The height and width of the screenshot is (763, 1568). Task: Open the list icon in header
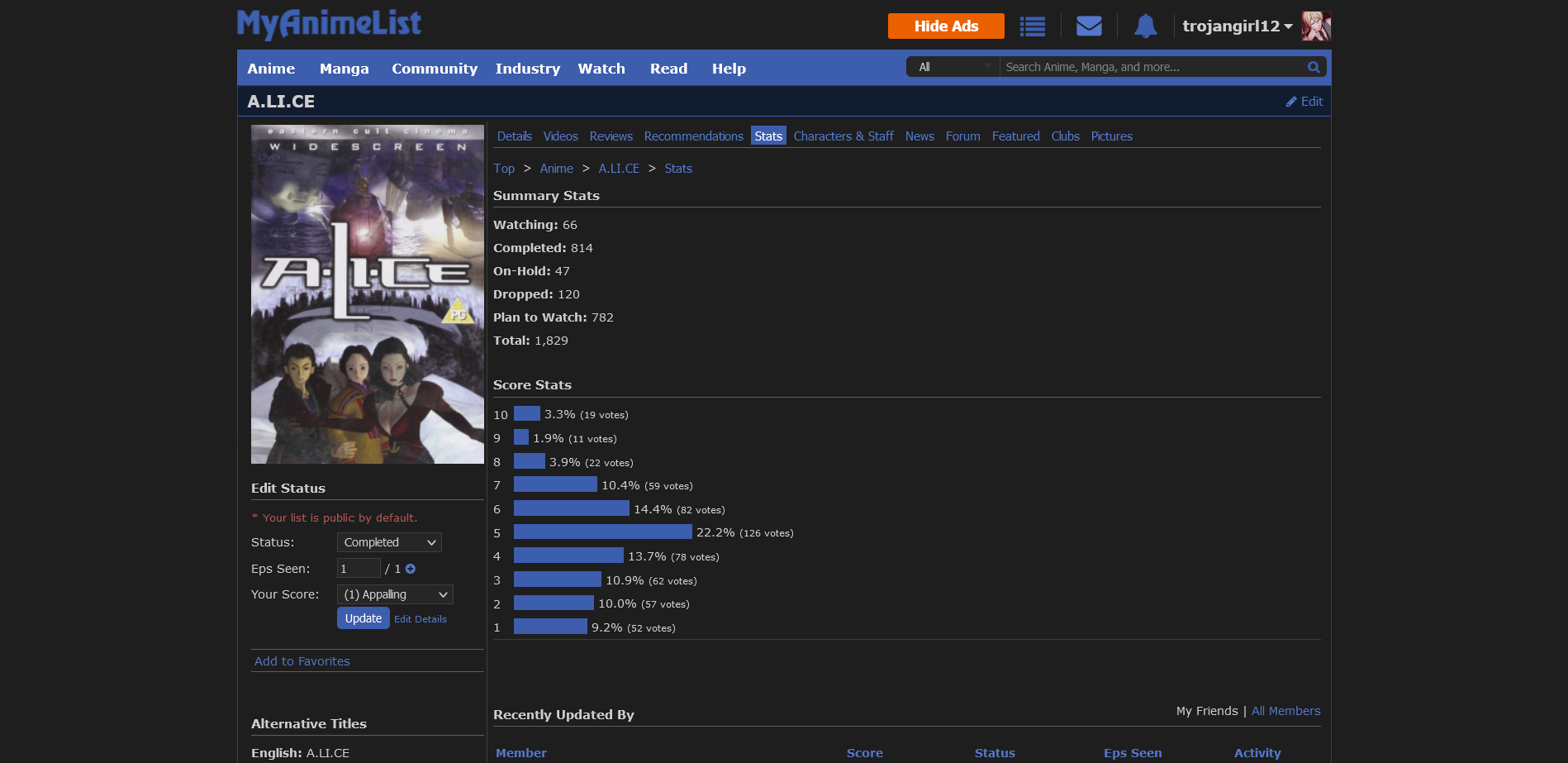(1032, 26)
